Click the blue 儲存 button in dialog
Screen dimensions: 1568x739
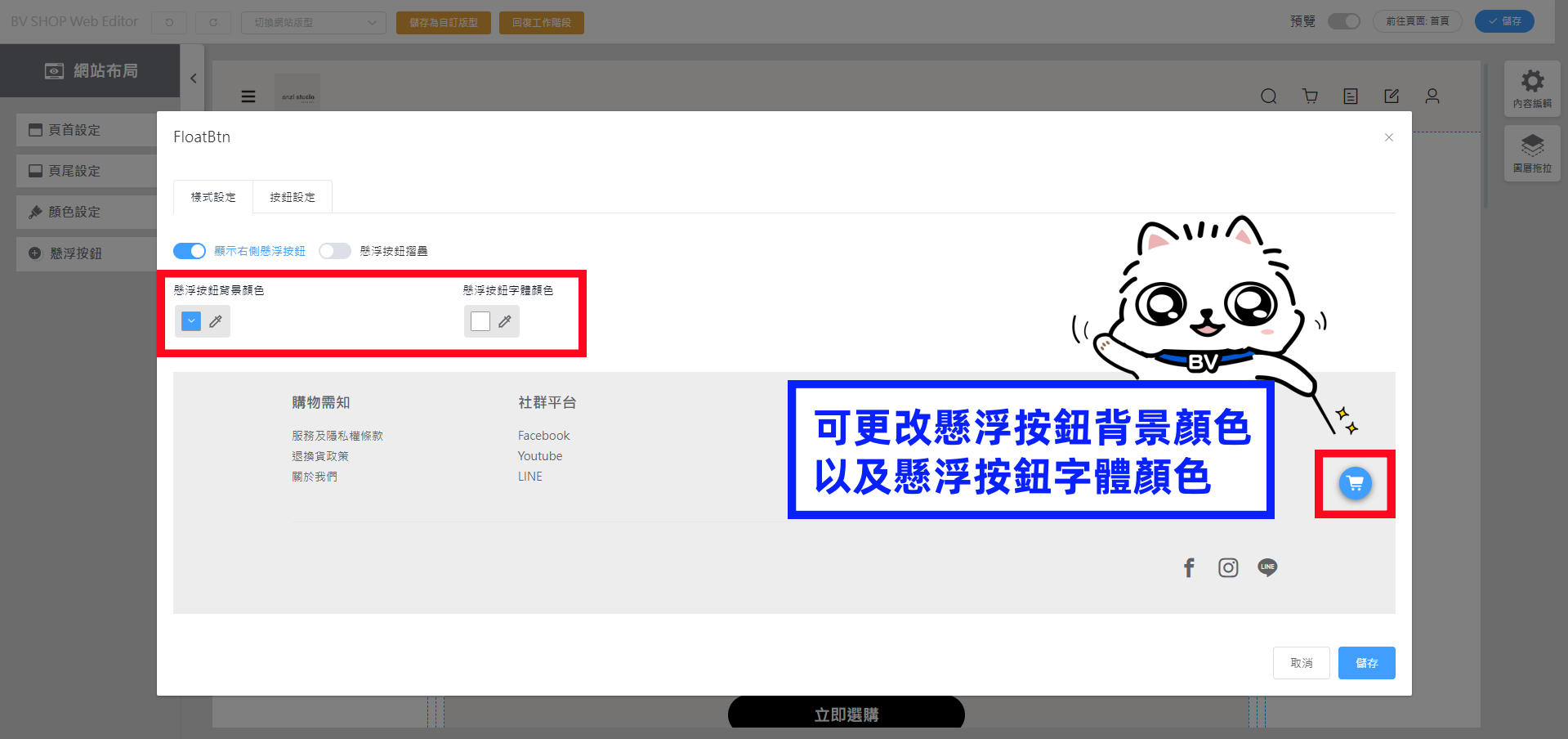(x=1366, y=663)
